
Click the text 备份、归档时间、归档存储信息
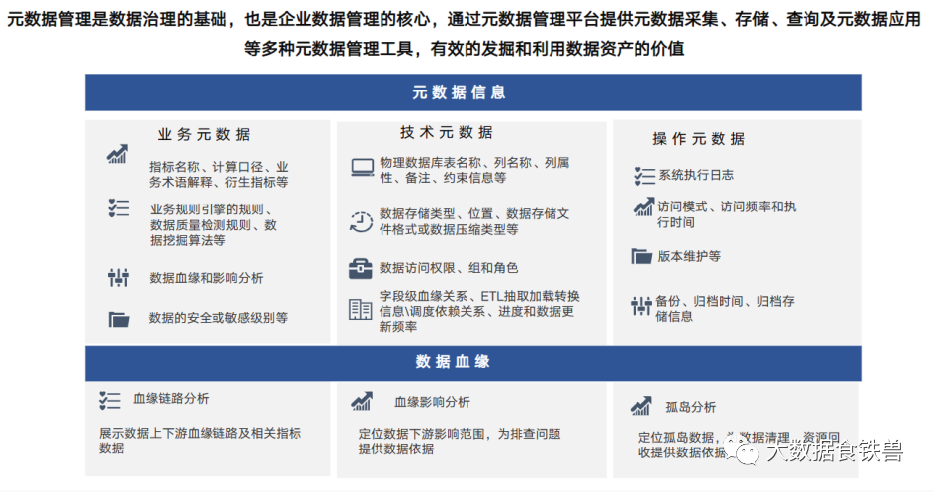coord(725,309)
